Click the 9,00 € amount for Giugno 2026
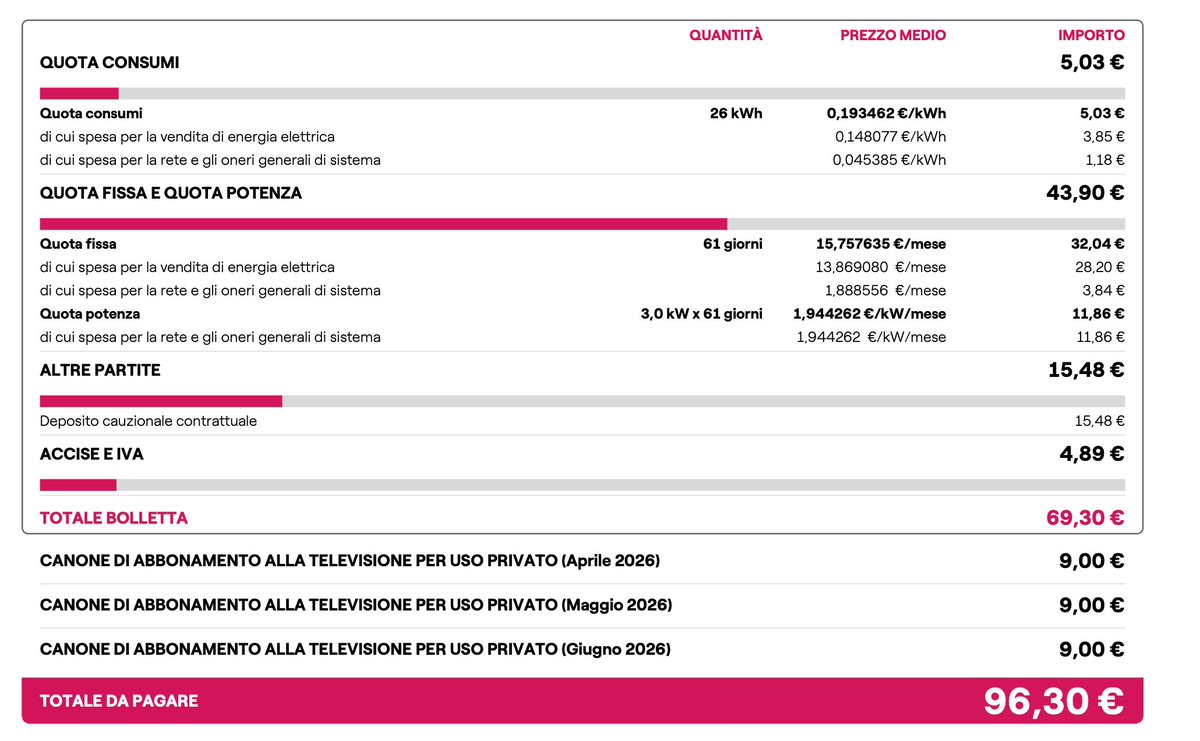 (x=1092, y=649)
